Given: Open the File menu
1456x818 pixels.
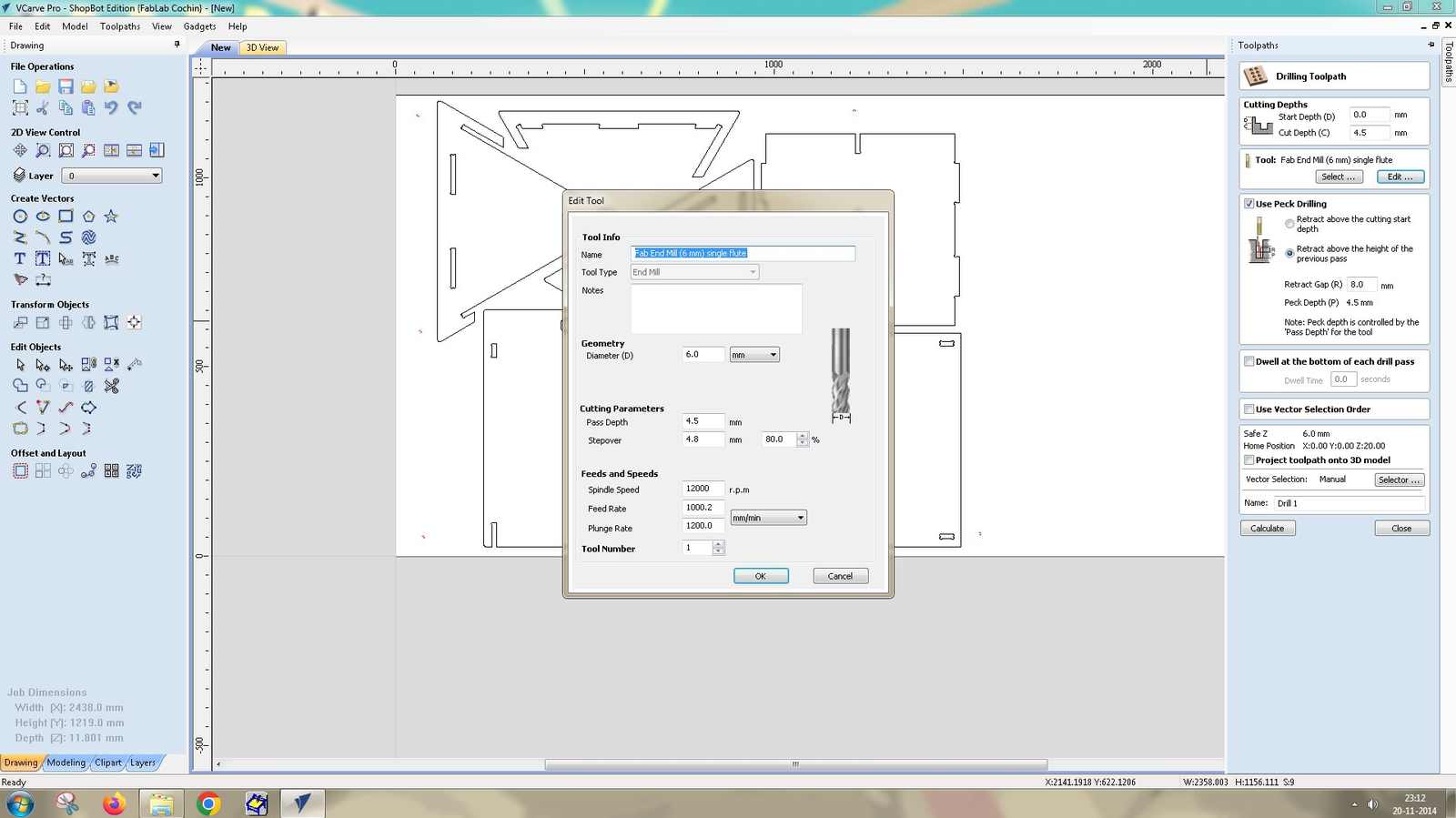Looking at the screenshot, I should click(15, 26).
